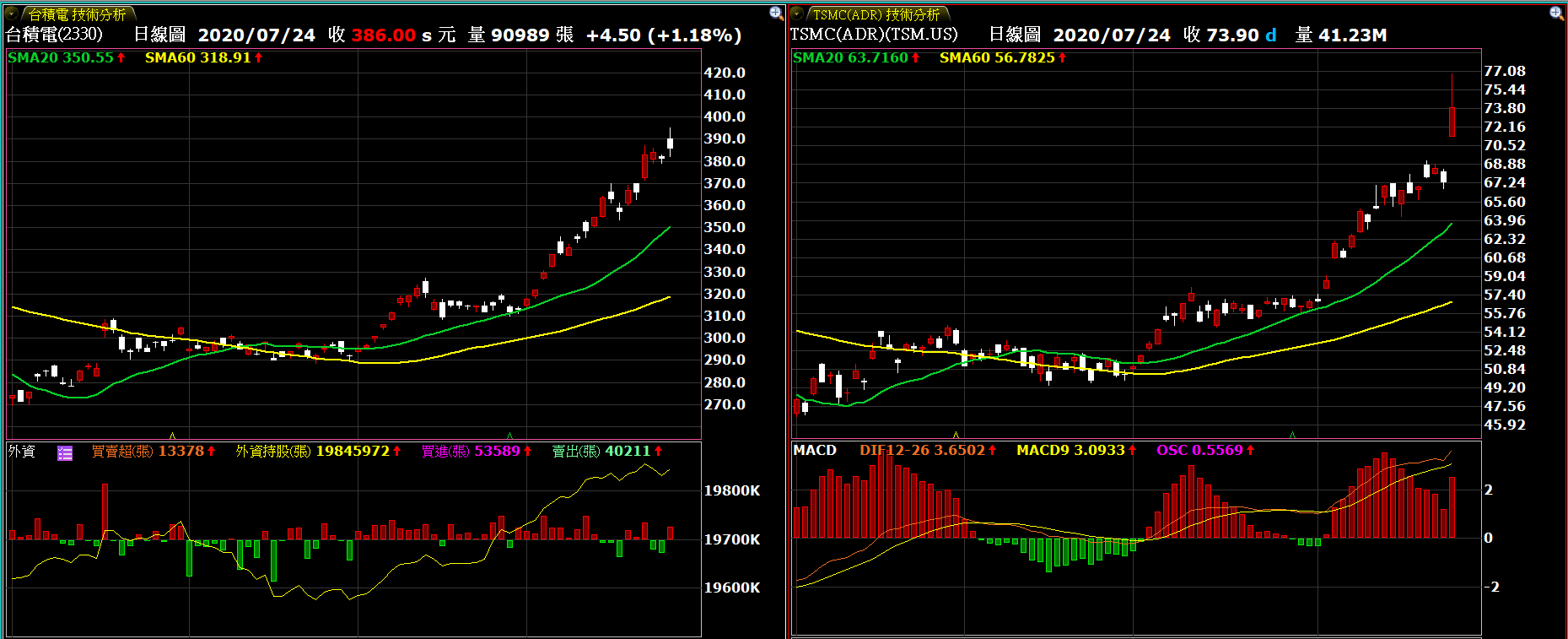This screenshot has width=1568, height=639.
Task: Click the closing price 73.90
Action: 1233,35
